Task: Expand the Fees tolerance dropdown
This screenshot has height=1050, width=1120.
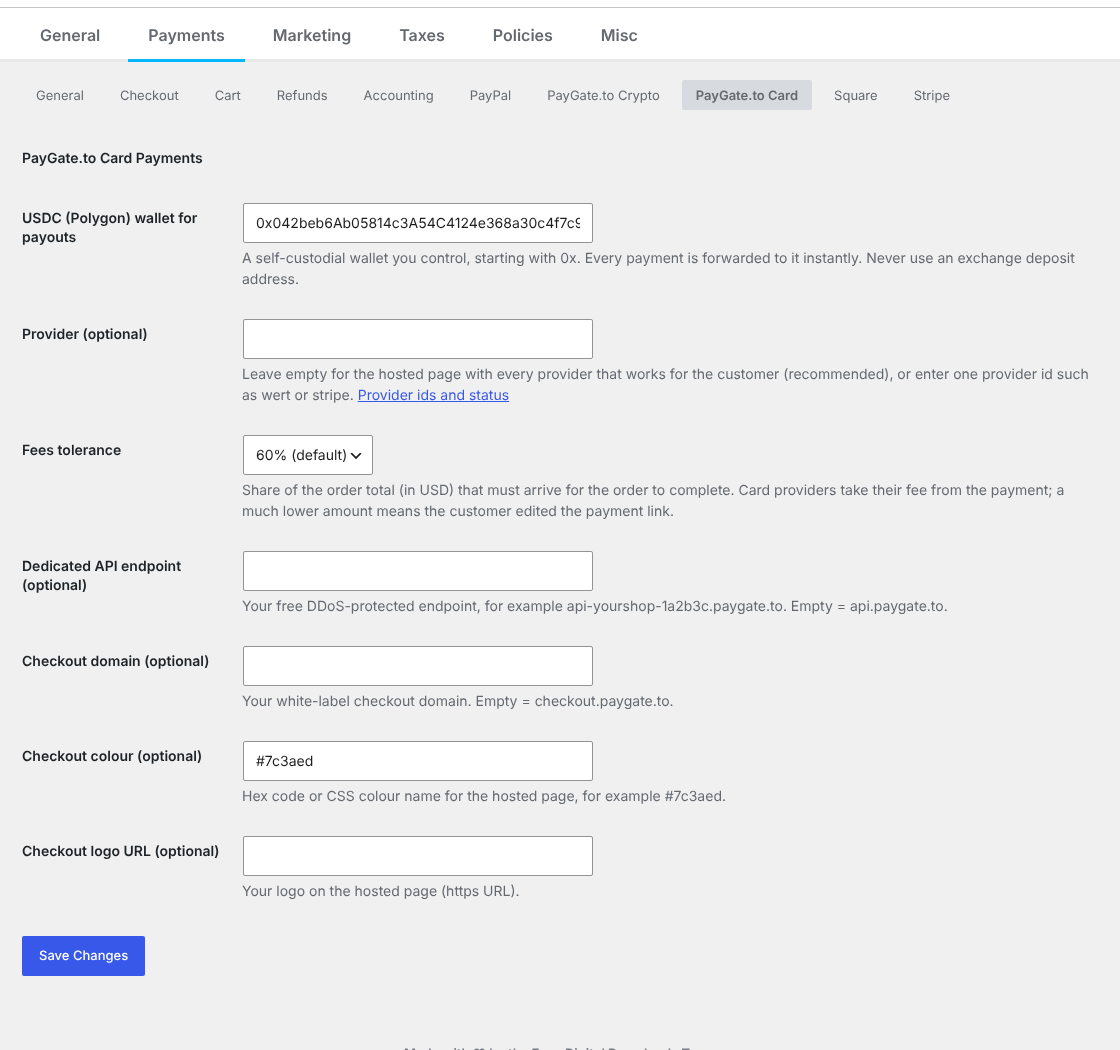Action: point(308,455)
